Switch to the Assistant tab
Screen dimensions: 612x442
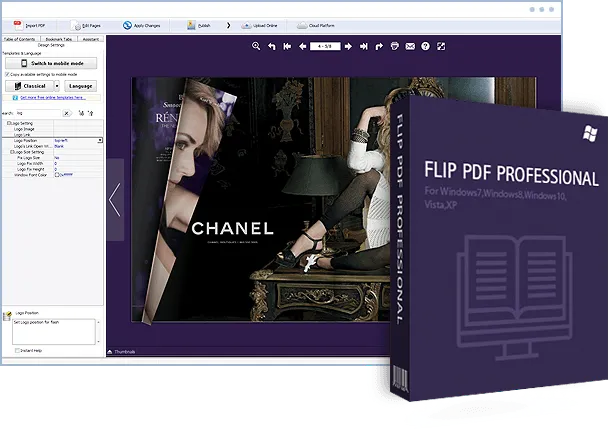91,39
